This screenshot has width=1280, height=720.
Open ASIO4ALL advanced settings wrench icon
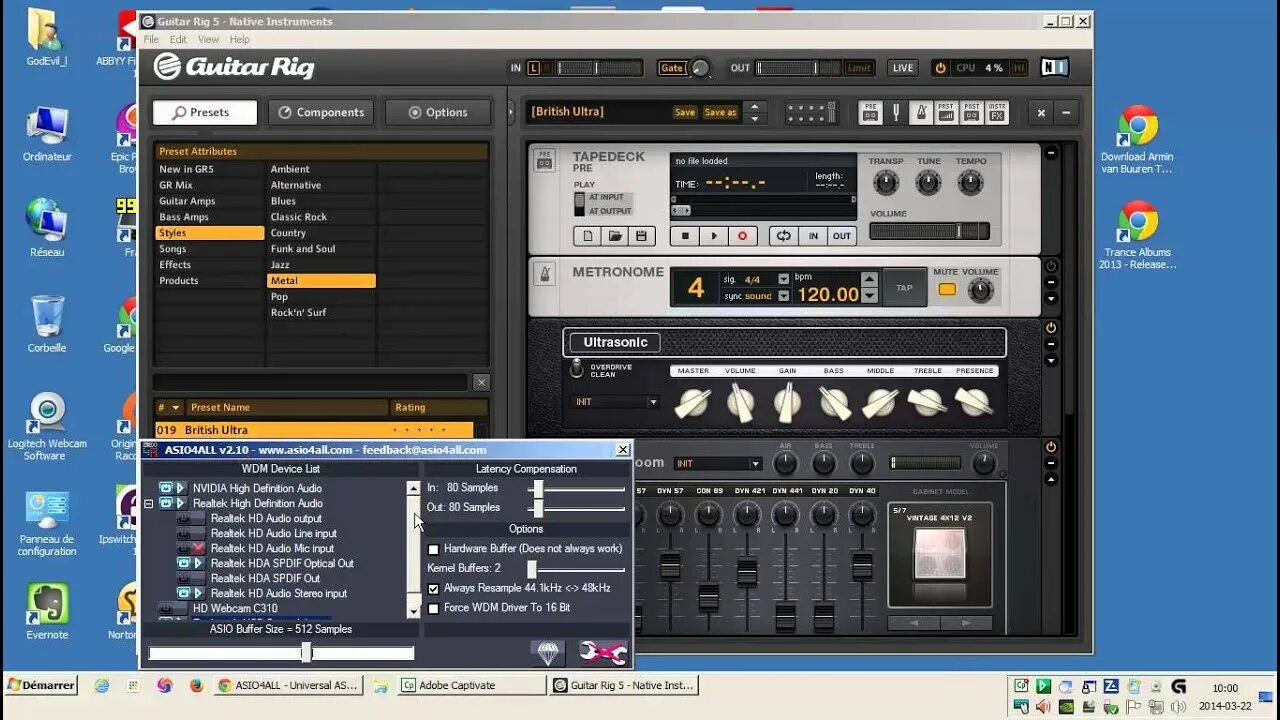603,653
